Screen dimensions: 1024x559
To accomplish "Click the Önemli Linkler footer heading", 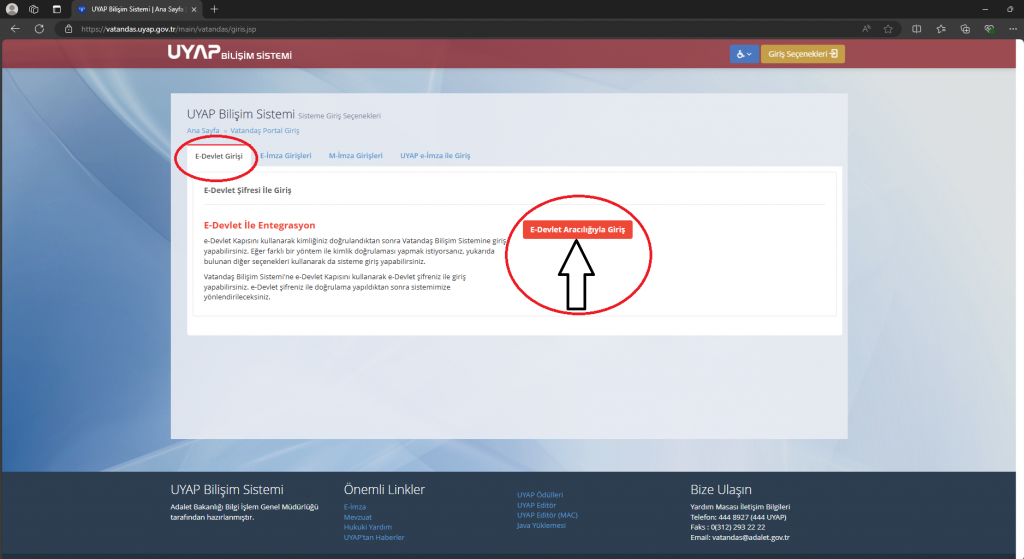I will pyautogui.click(x=384, y=490).
